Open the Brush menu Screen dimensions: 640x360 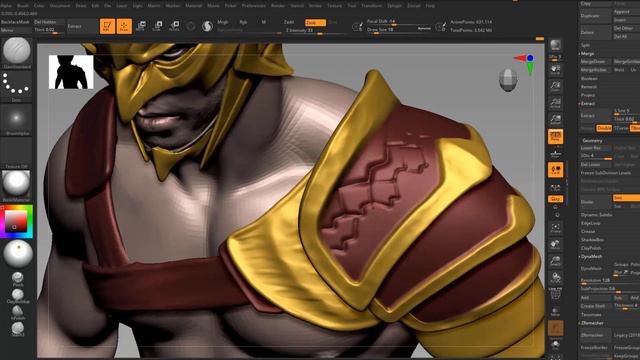click(23, 6)
